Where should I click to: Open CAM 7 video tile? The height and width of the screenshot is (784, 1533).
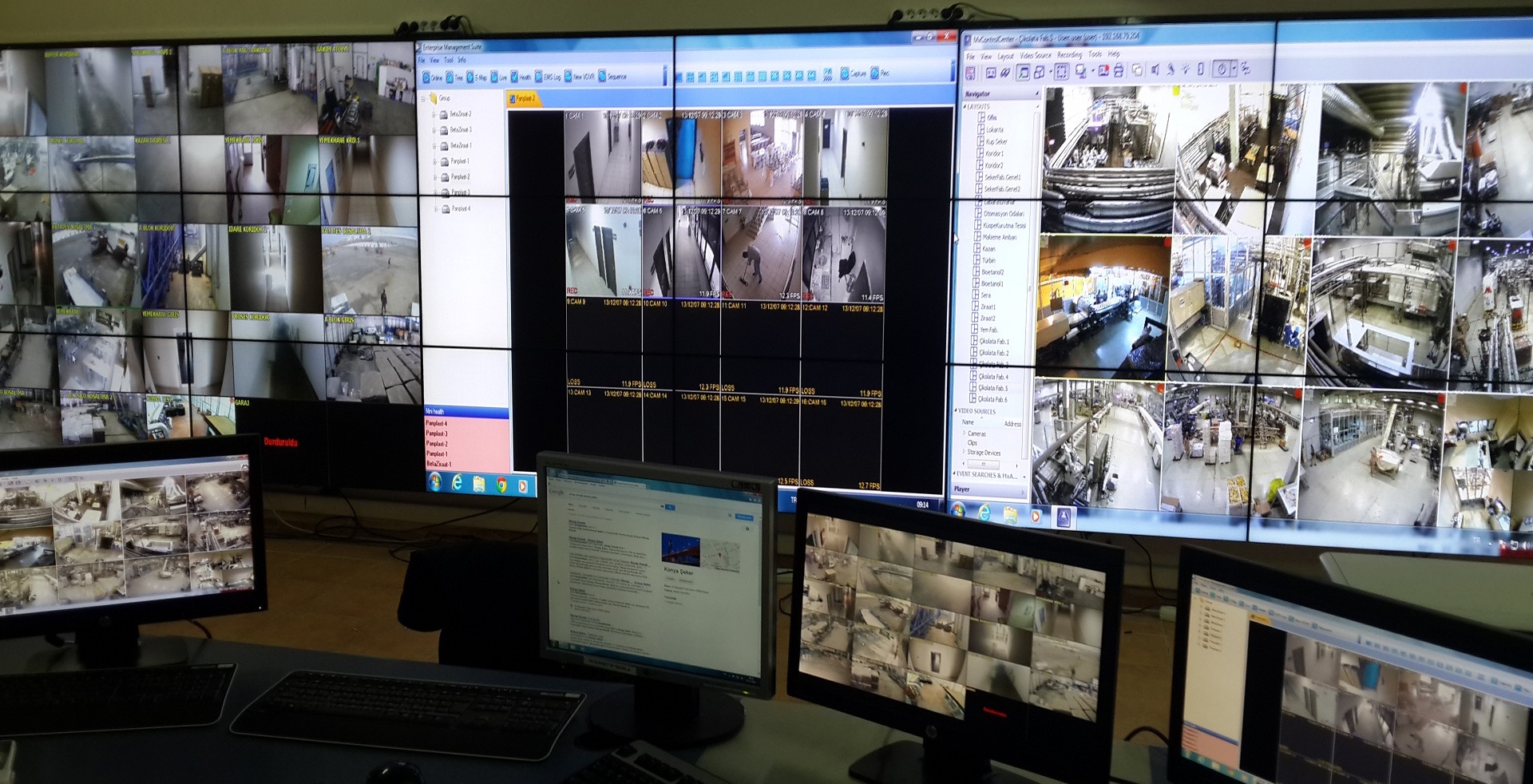coord(761,251)
